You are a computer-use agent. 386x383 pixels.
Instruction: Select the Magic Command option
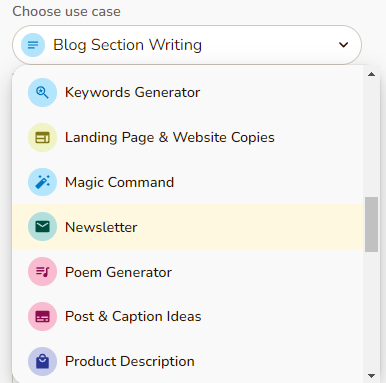coord(187,182)
